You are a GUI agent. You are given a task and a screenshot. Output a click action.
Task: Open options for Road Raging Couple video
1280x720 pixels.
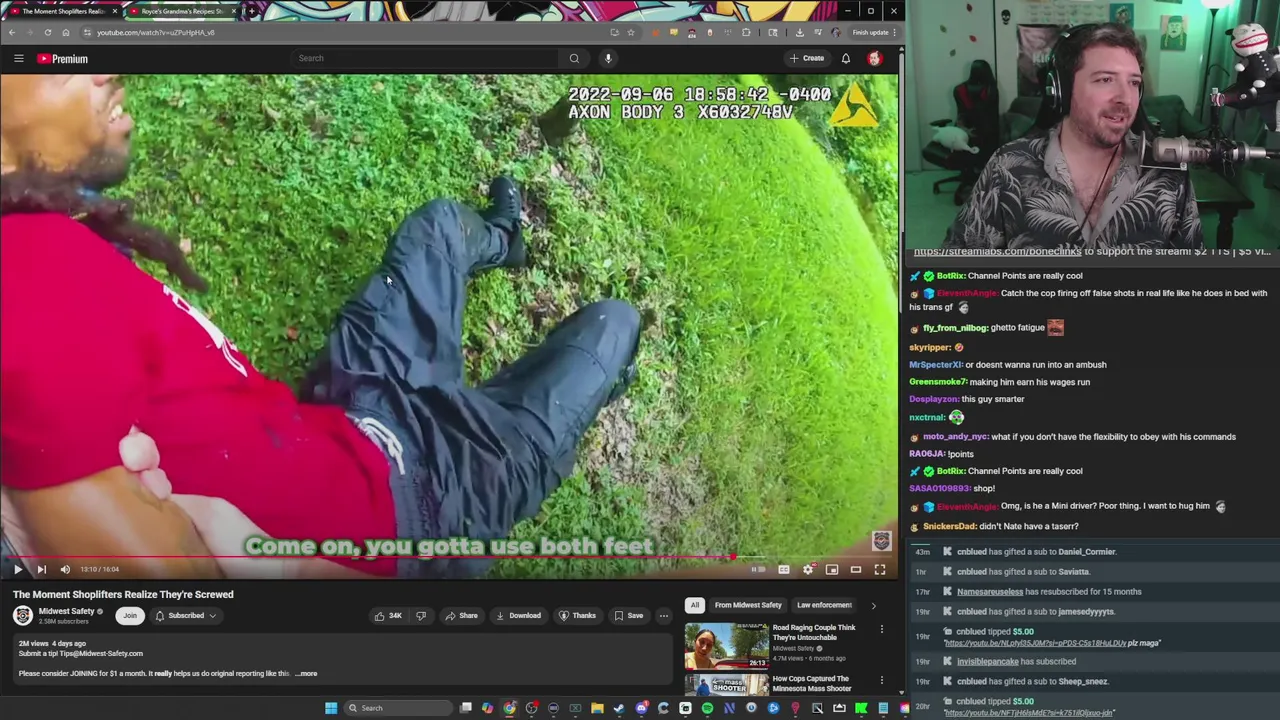click(882, 629)
